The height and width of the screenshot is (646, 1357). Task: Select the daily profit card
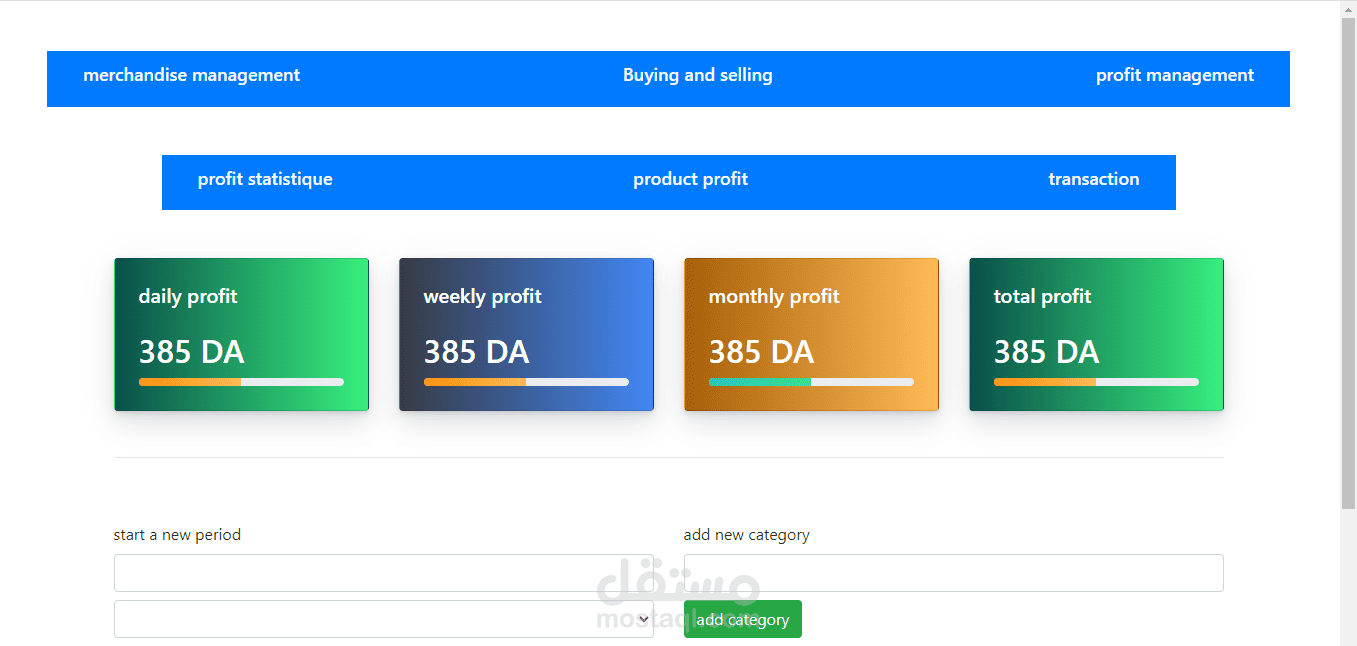pos(241,334)
